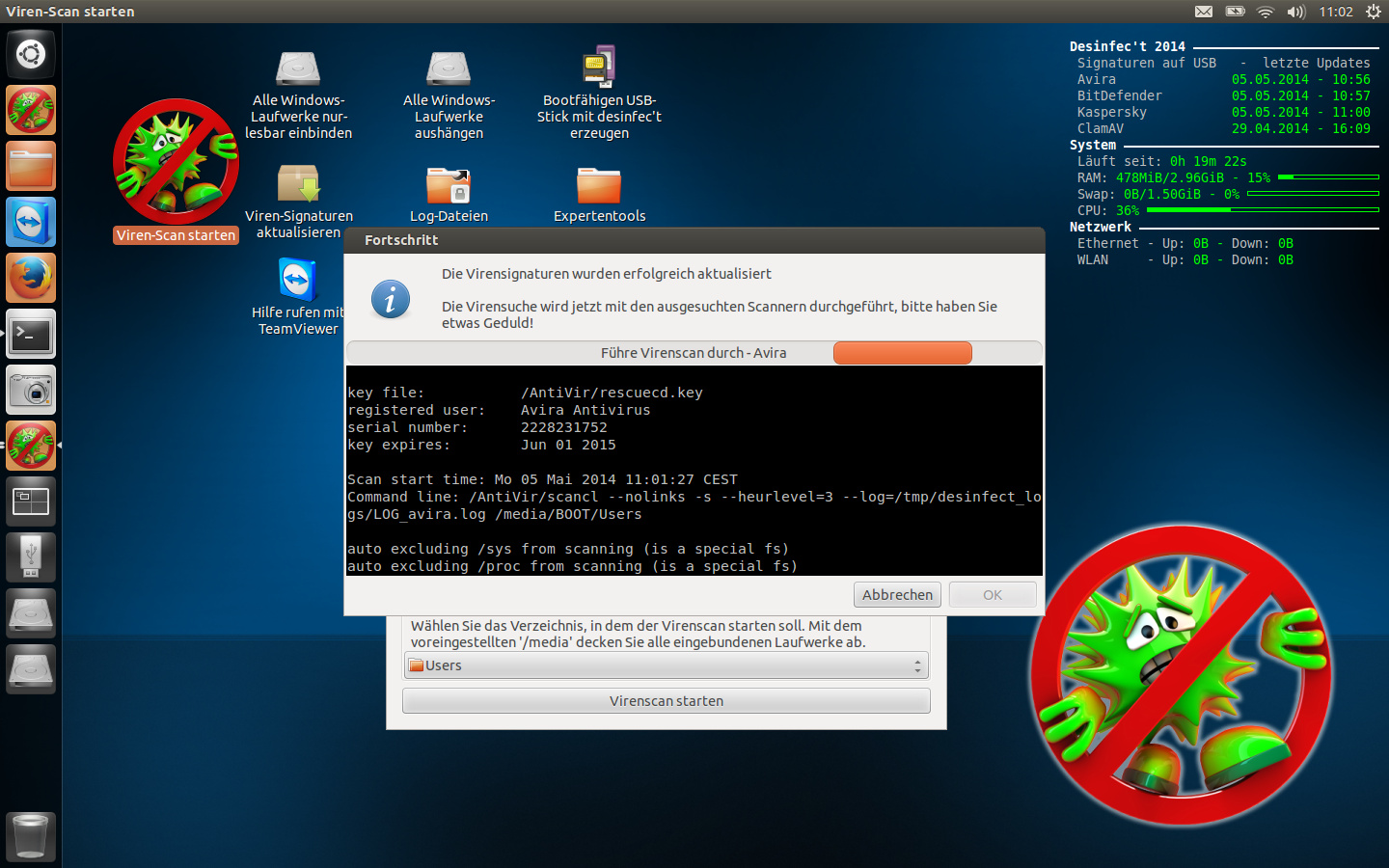1389x868 pixels.
Task: Open the system gear session menu
Action: (1374, 12)
